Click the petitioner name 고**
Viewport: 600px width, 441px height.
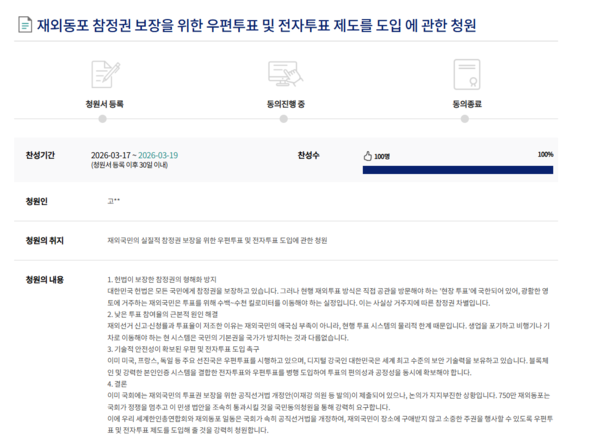coord(114,201)
